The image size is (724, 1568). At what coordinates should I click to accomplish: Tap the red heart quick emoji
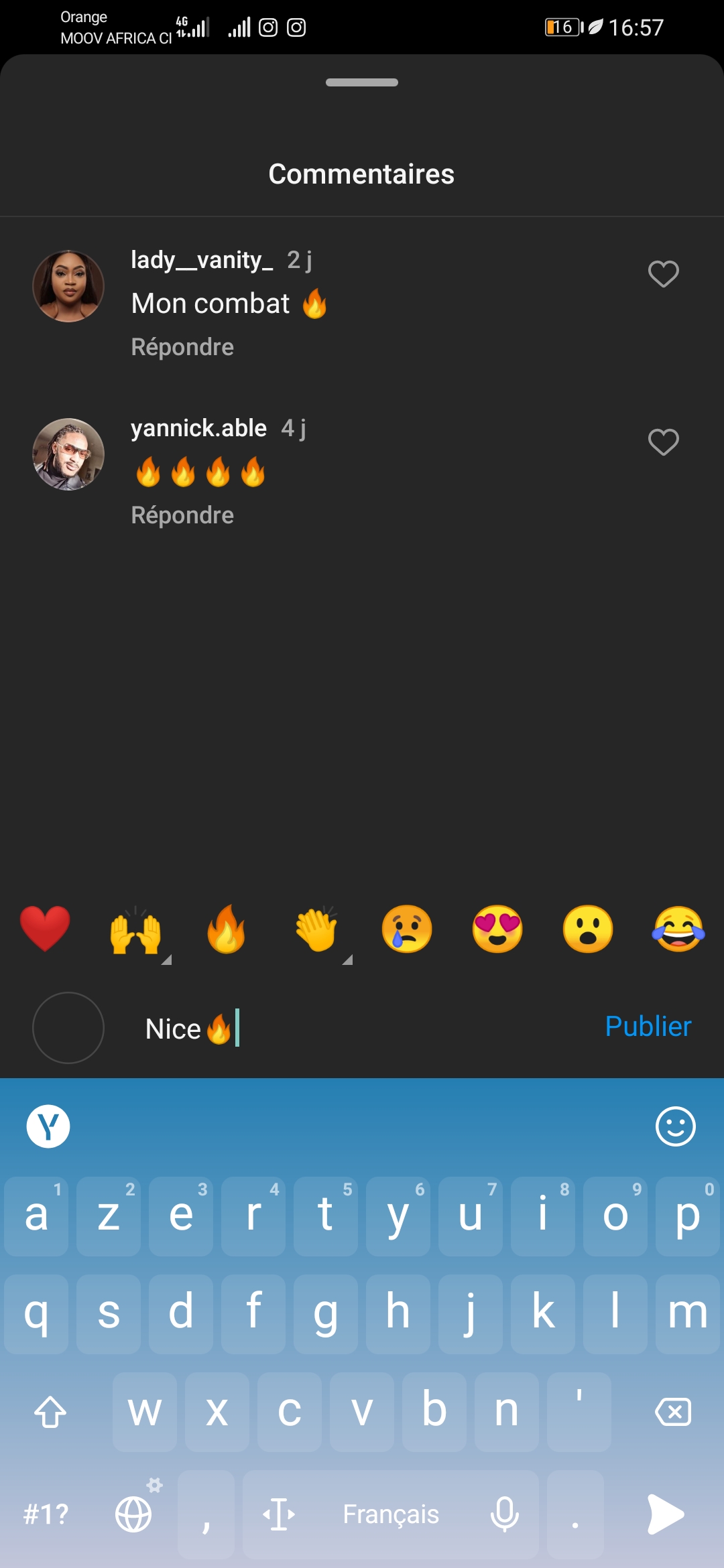pos(45,929)
